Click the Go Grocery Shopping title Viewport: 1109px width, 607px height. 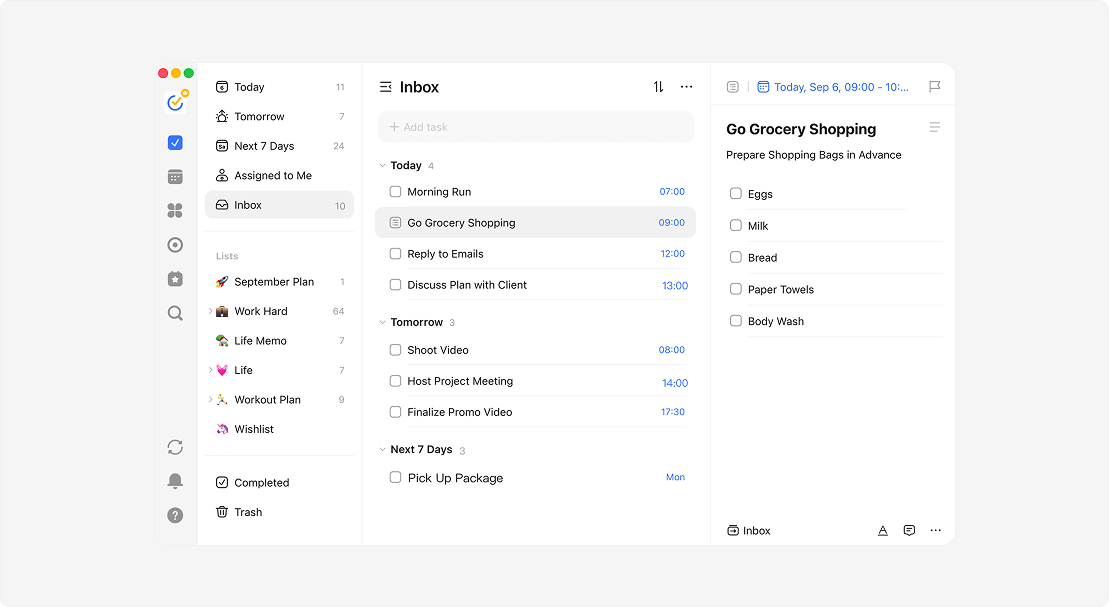(801, 129)
